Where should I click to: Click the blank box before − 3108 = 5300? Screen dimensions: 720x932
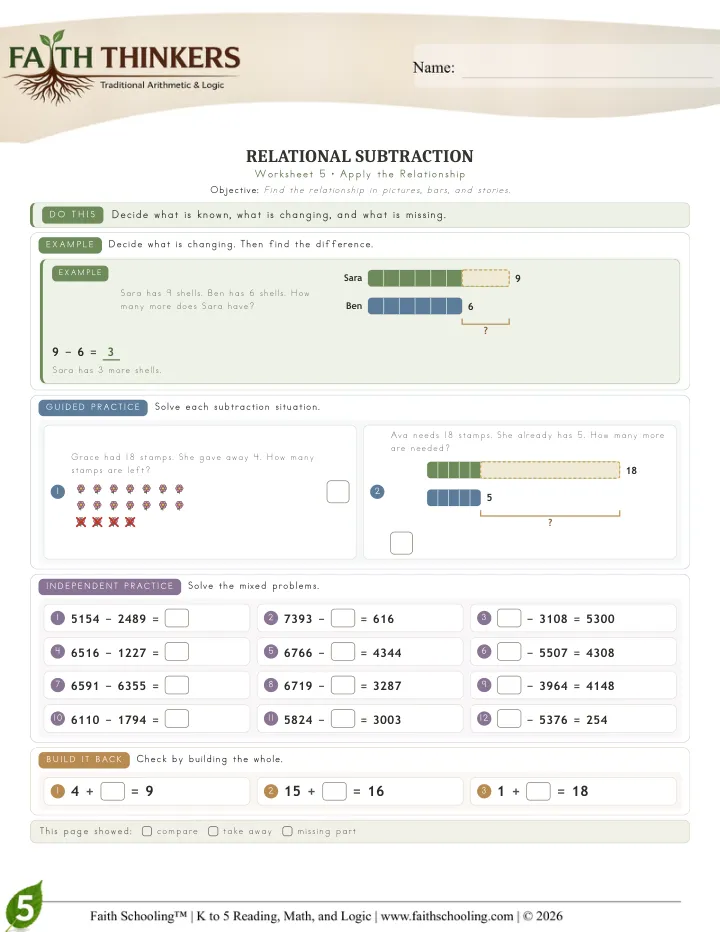pos(509,618)
